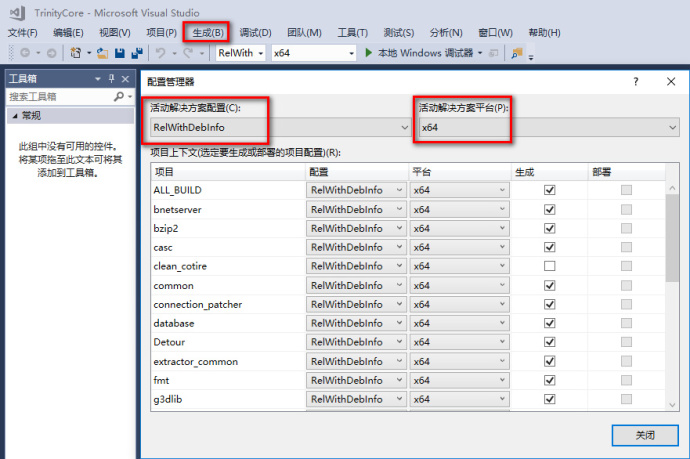The height and width of the screenshot is (459, 690).
Task: Toggle the build checkbox for database
Action: tap(548, 323)
